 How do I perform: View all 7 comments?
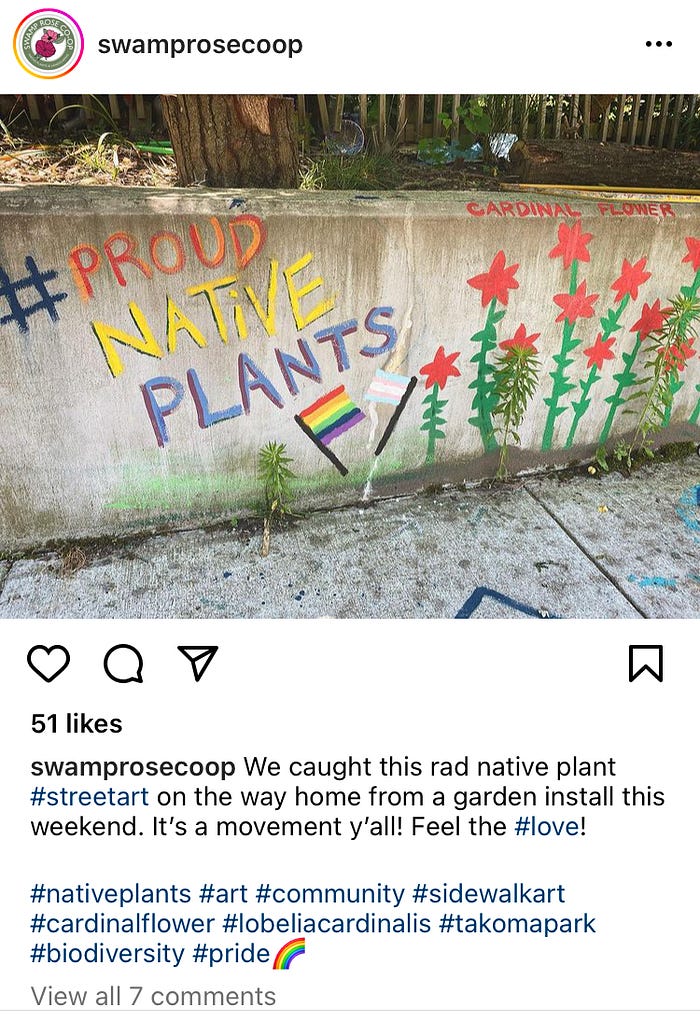(x=153, y=996)
